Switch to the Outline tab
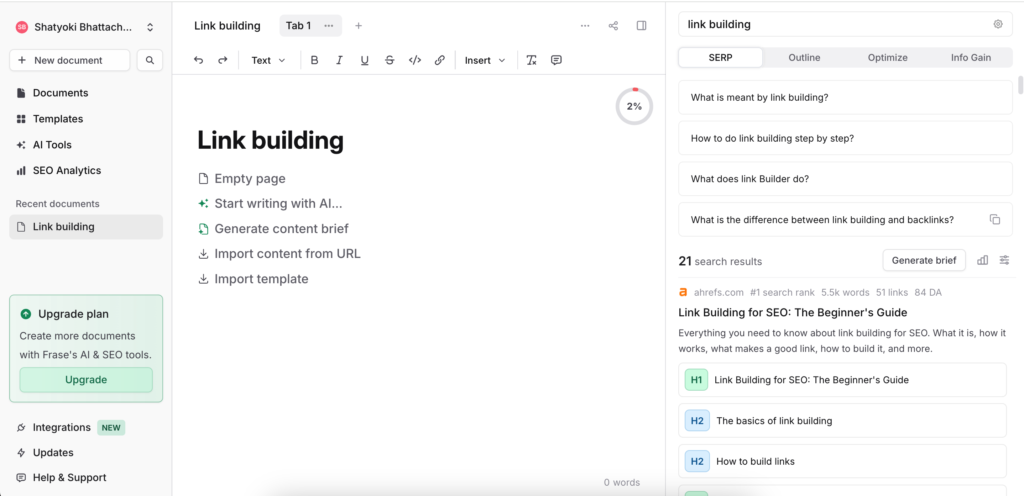1024x496 pixels. coord(804,57)
